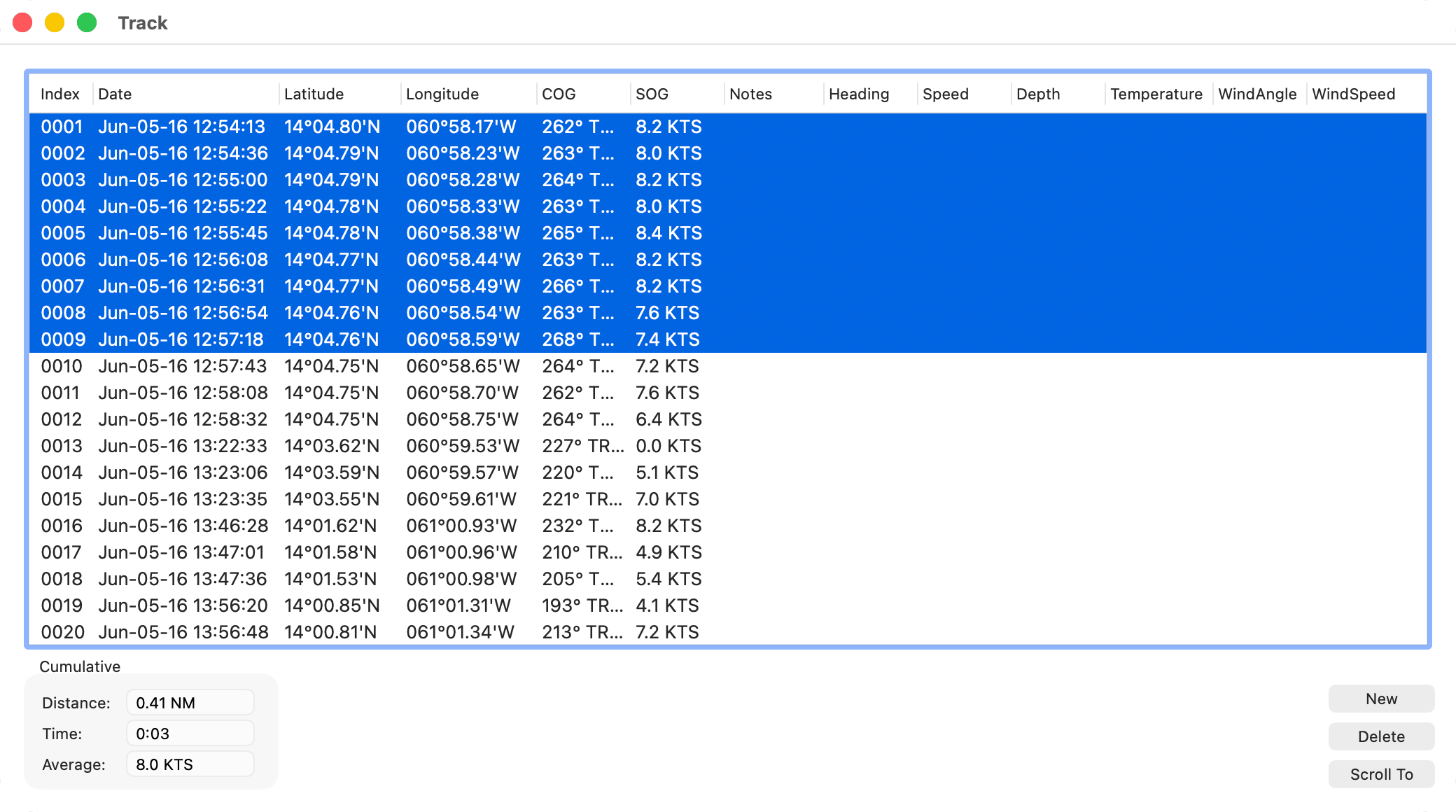Click the Scroll To button
This screenshot has height=812, width=1456.
point(1381,774)
